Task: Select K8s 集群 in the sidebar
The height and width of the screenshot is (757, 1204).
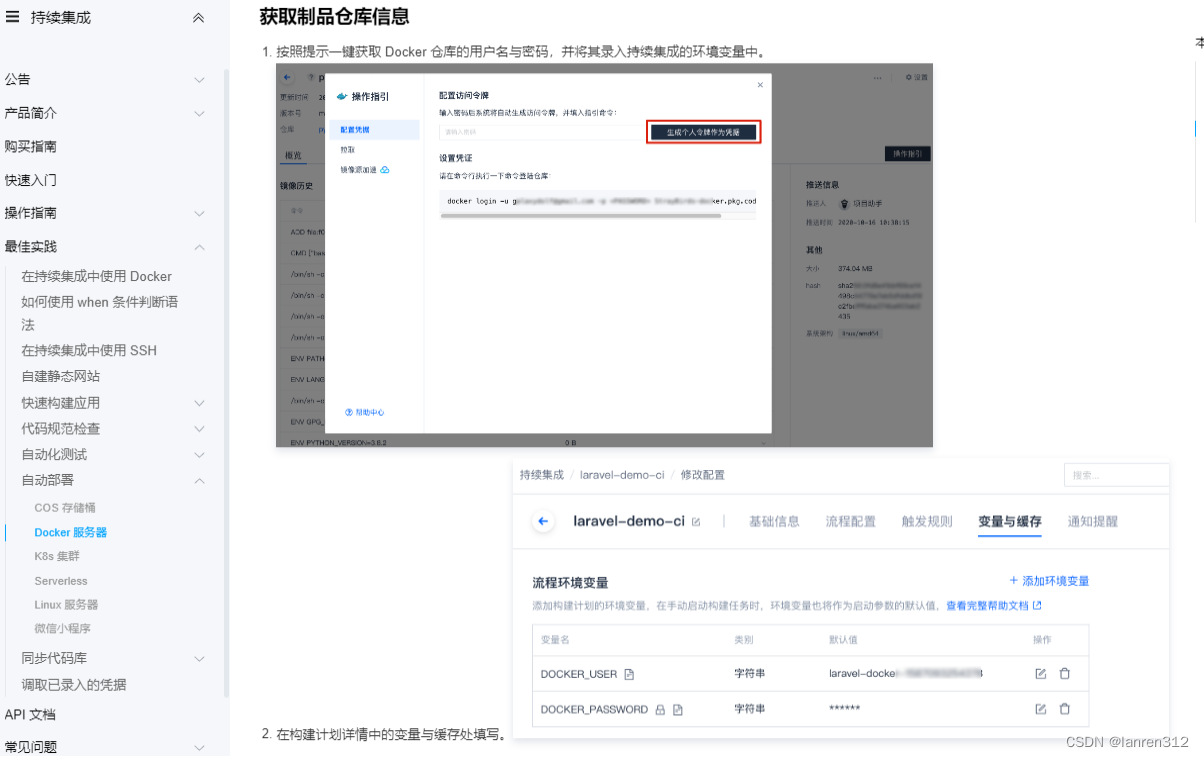Action: coord(57,556)
